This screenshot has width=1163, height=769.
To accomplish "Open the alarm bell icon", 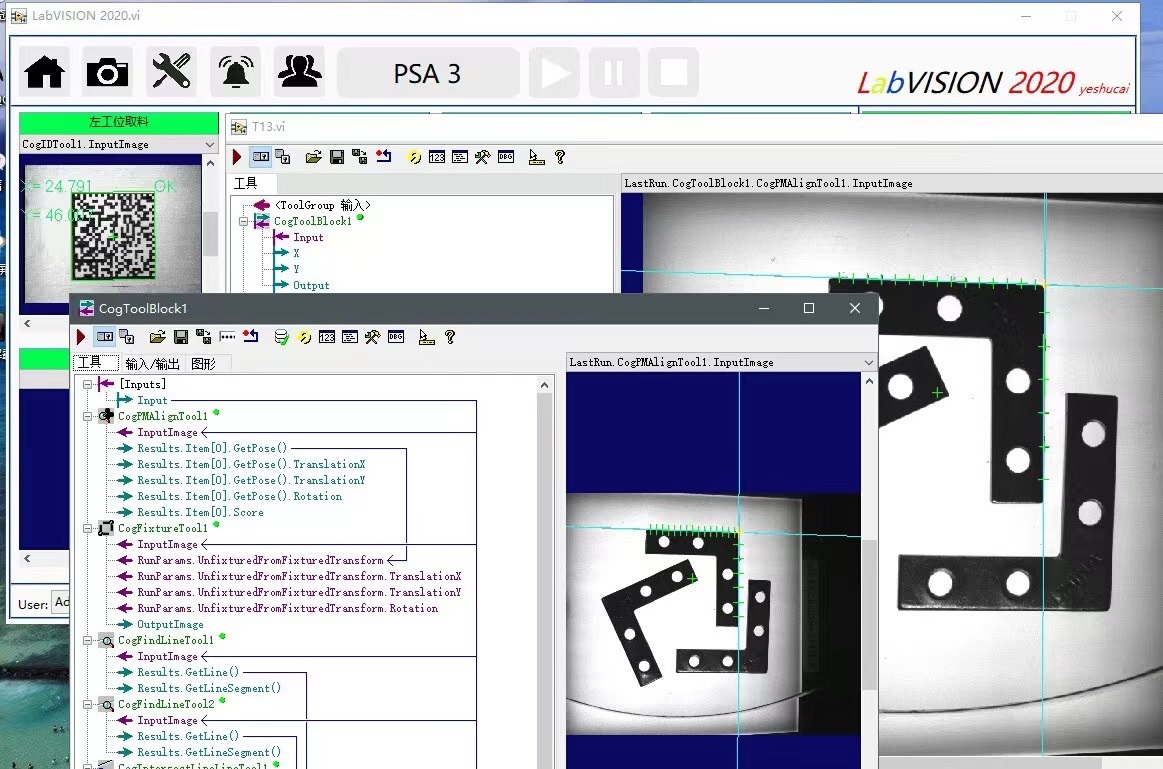I will pos(236,71).
